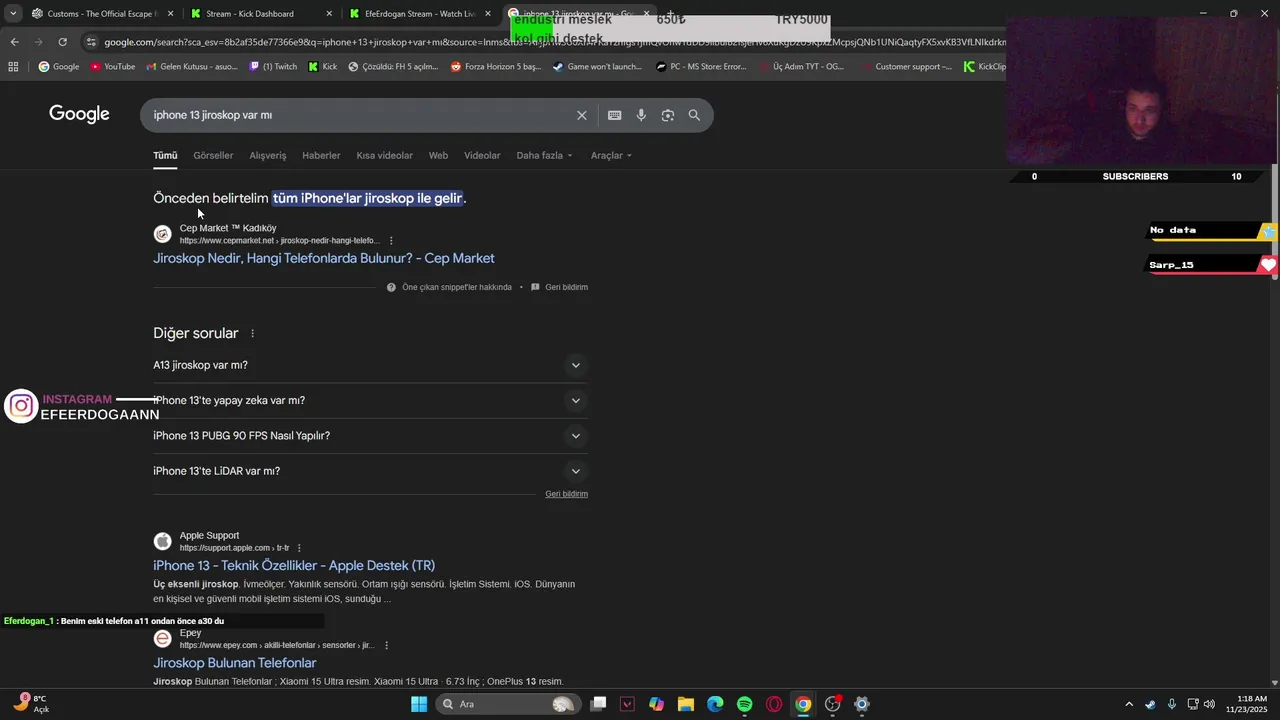The image size is (1280, 720).
Task: Switch to the Haberler tab
Action: 321,156
